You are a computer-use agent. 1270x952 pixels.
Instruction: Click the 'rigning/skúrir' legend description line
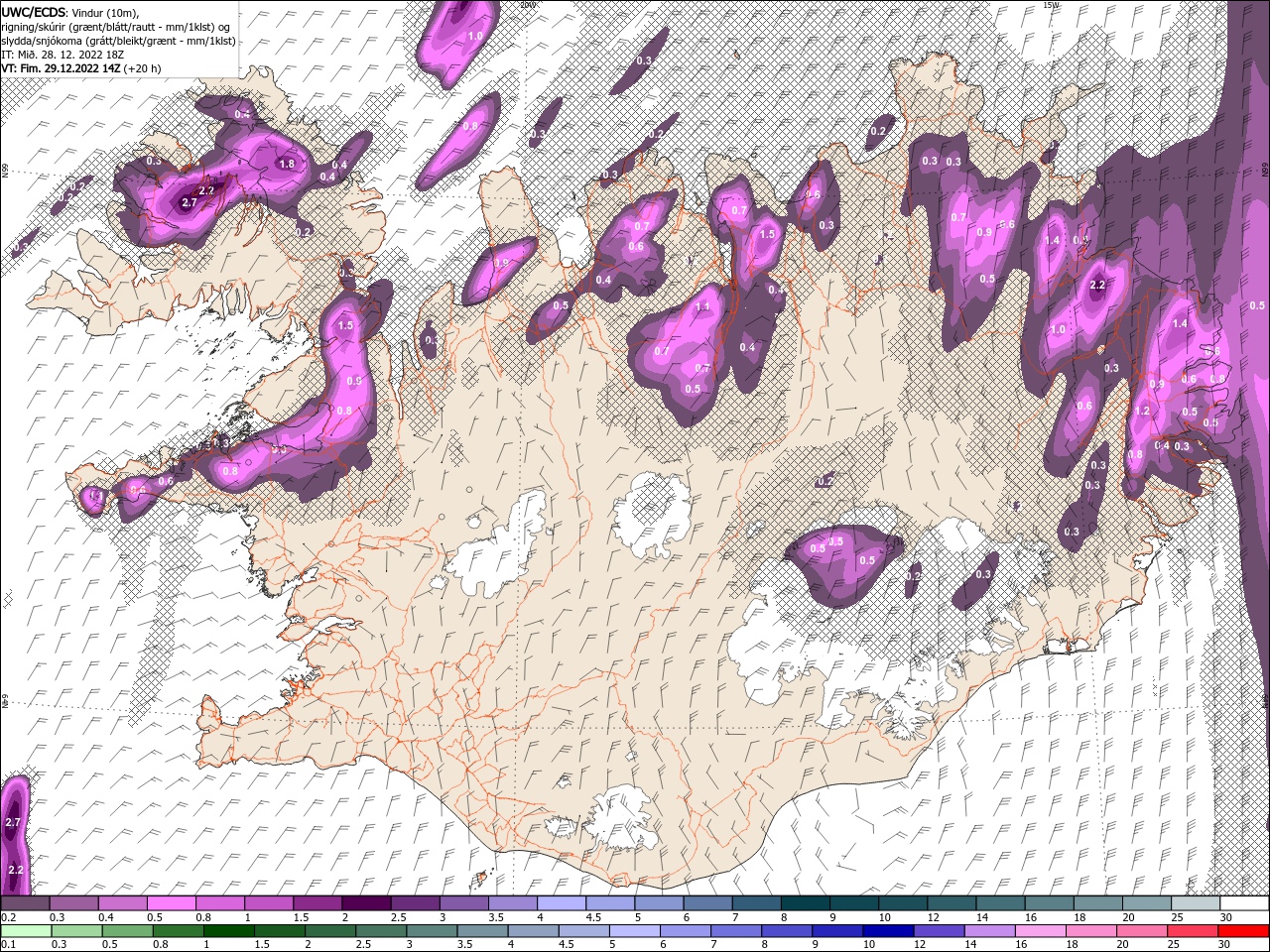tap(117, 27)
